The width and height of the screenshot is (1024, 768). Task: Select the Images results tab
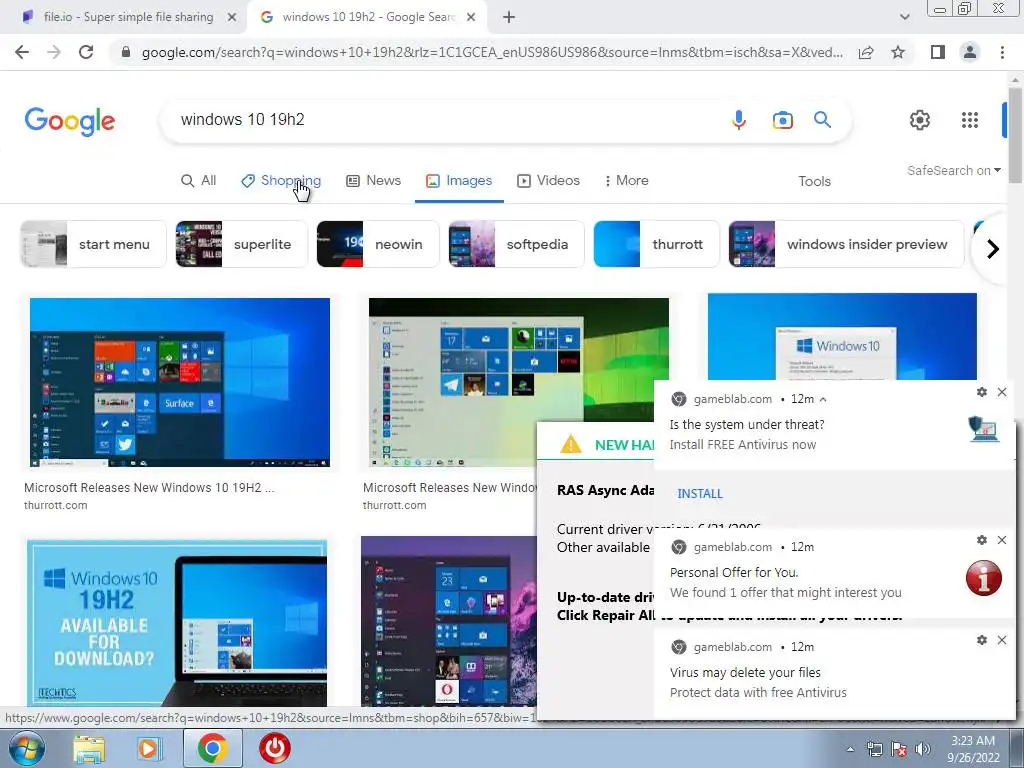pos(459,181)
